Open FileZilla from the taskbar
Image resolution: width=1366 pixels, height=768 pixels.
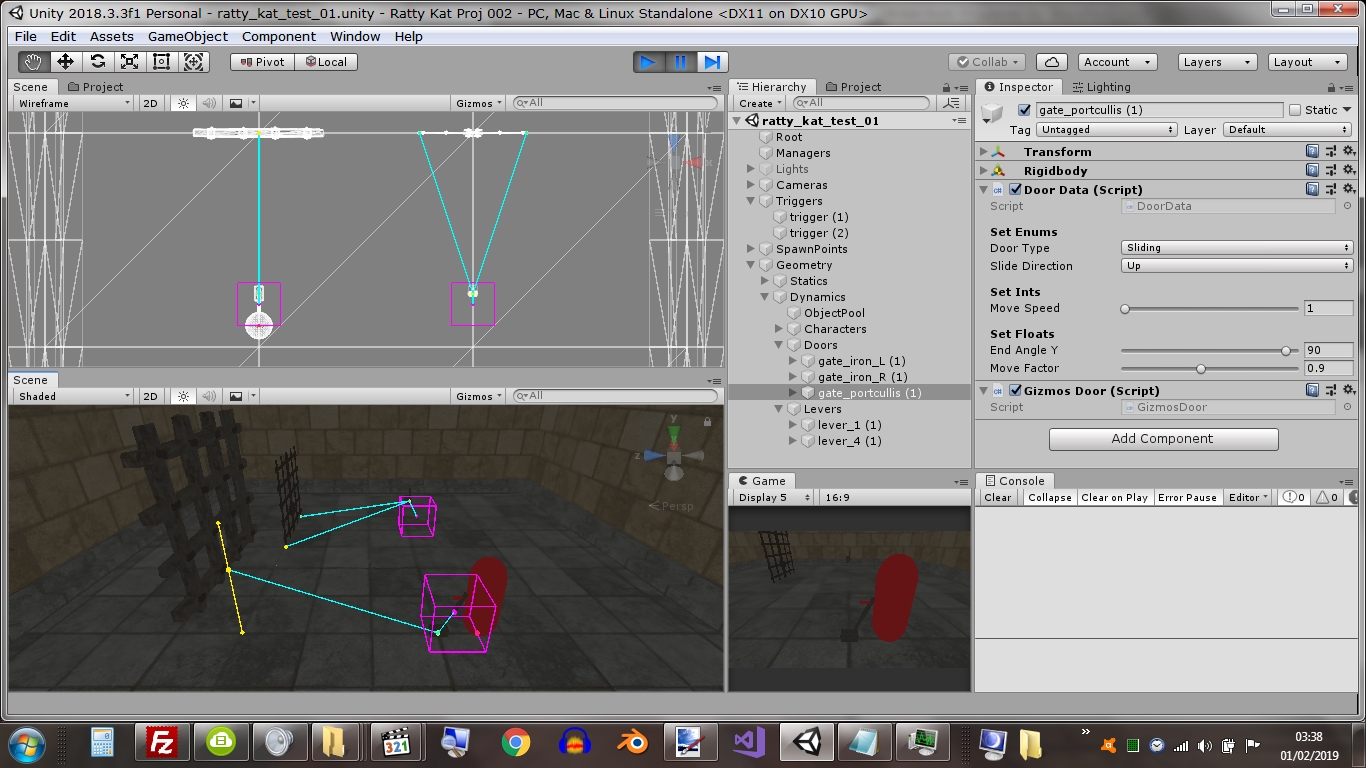click(x=161, y=743)
